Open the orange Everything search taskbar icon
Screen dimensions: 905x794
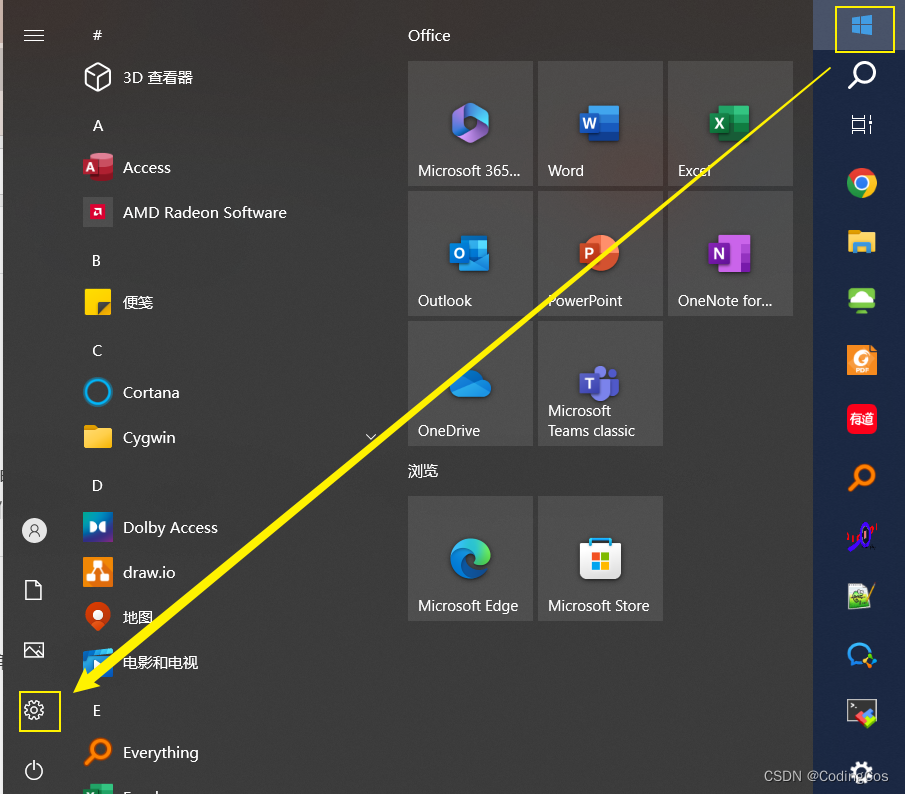pos(862,478)
